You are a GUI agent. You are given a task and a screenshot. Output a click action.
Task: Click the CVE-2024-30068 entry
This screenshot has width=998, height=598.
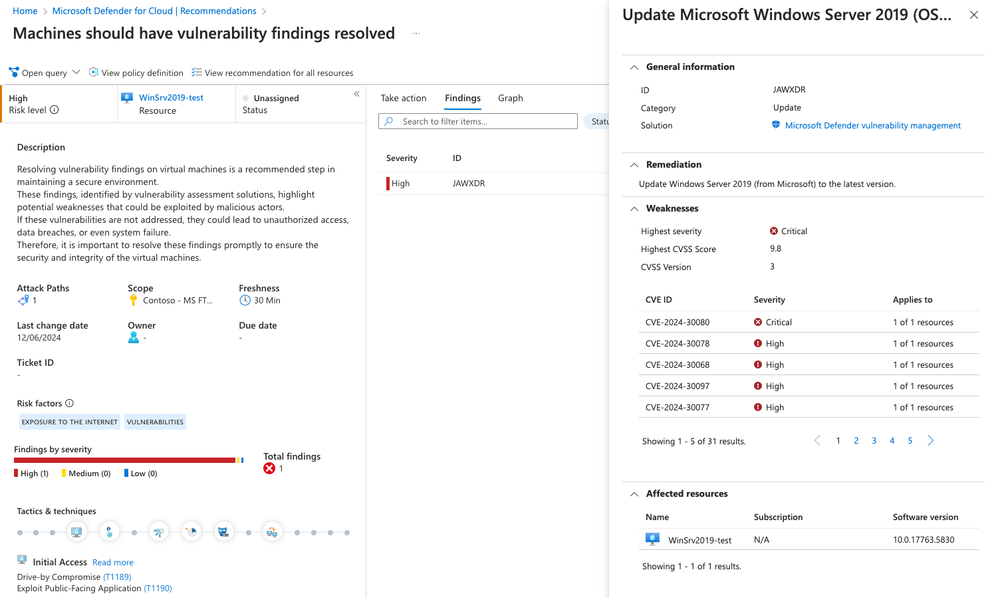pos(677,365)
